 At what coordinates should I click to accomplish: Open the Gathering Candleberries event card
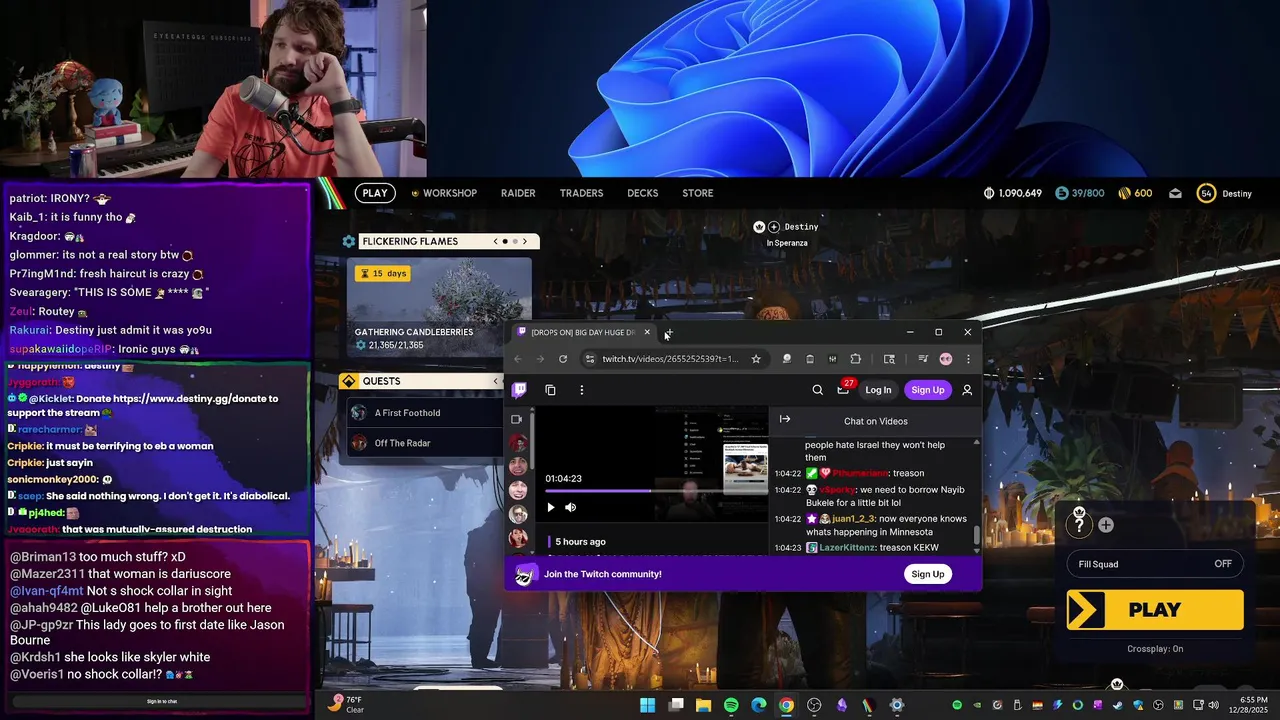(x=439, y=306)
